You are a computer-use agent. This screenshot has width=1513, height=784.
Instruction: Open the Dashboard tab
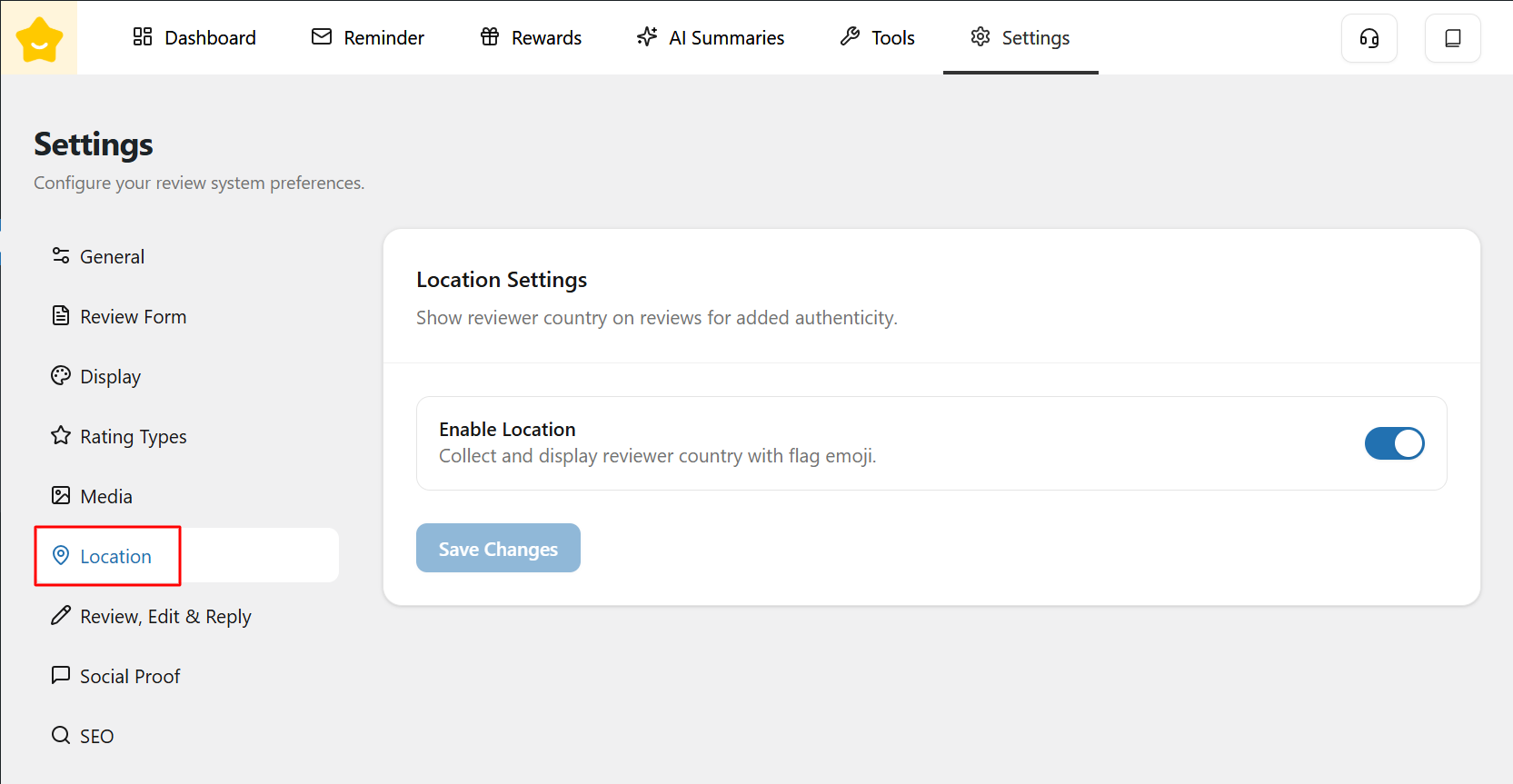194,38
